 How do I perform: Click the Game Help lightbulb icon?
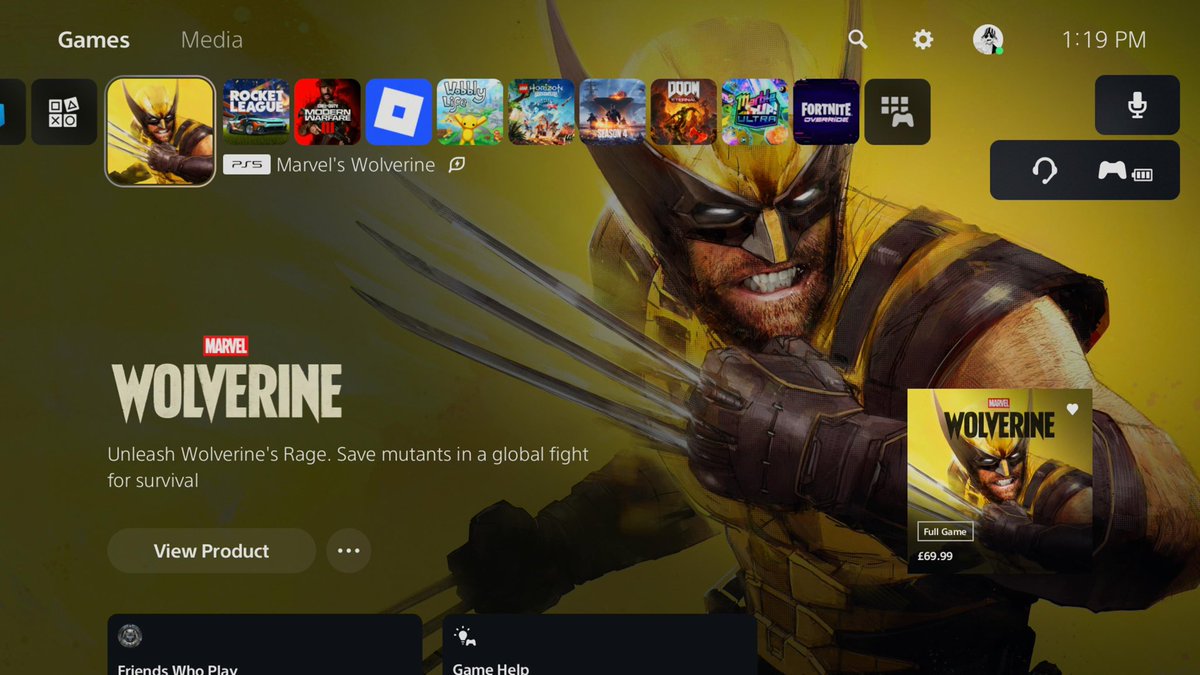coord(465,636)
